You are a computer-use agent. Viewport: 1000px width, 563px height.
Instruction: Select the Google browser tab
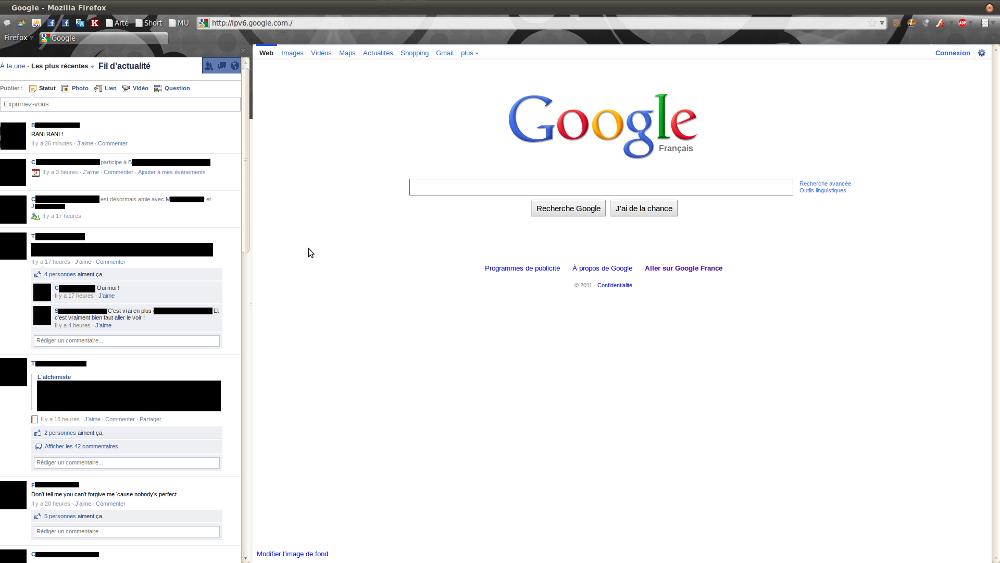(103, 38)
